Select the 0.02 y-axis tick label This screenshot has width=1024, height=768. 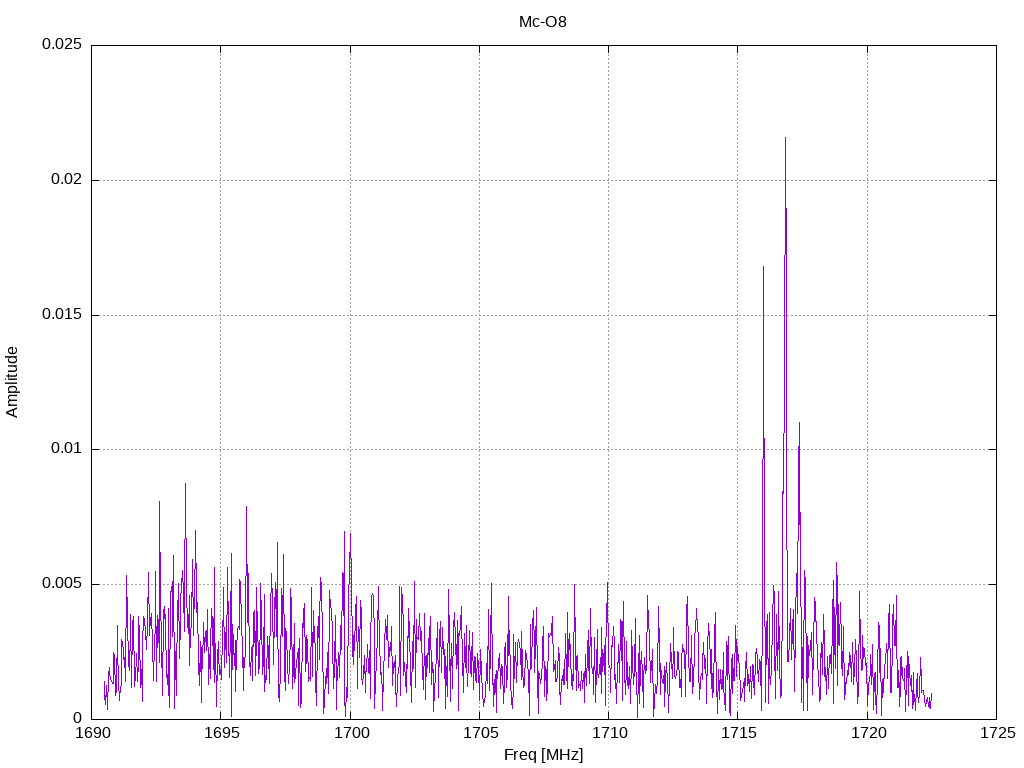click(65, 180)
